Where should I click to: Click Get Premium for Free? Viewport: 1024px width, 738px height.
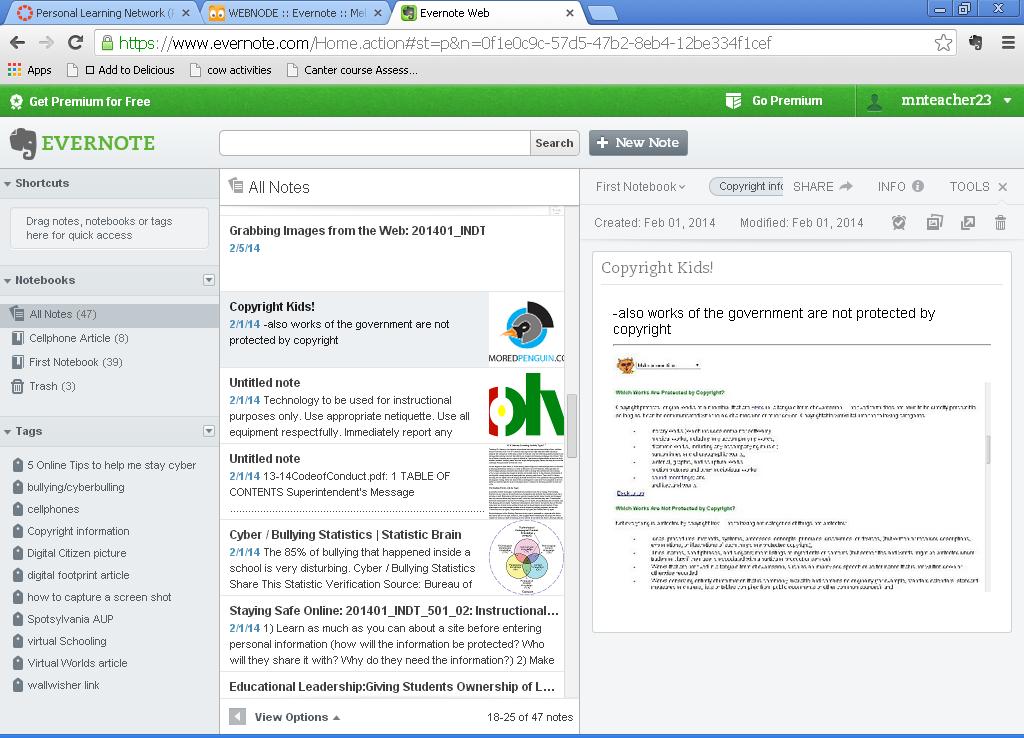[89, 102]
